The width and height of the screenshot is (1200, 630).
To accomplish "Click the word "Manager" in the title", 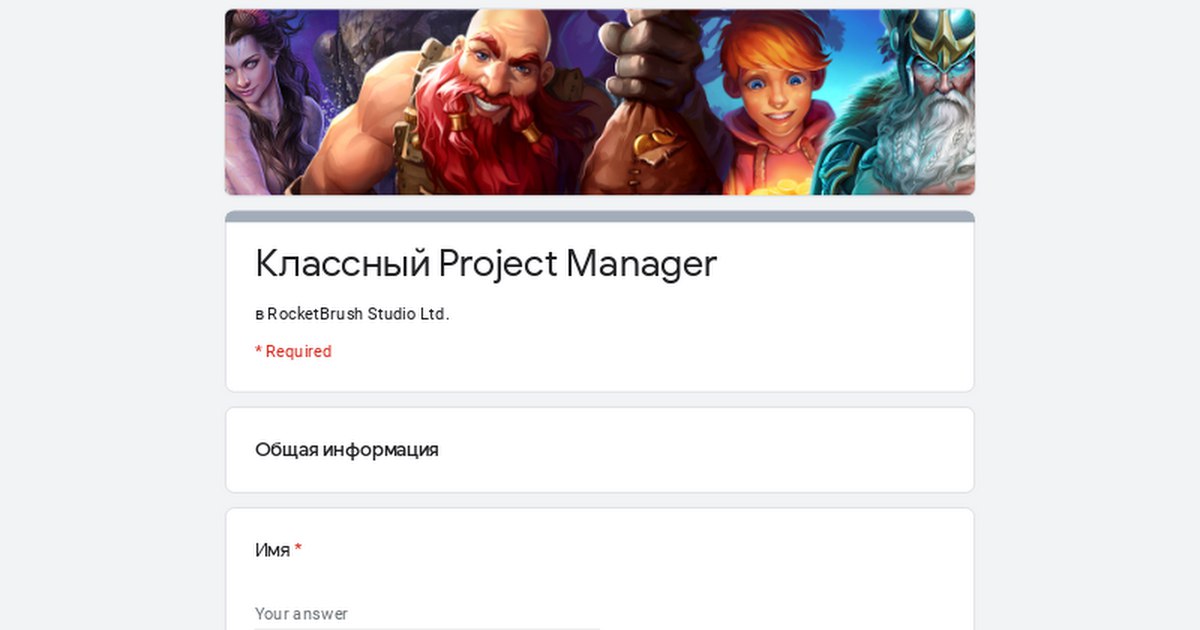I will pos(642,264).
